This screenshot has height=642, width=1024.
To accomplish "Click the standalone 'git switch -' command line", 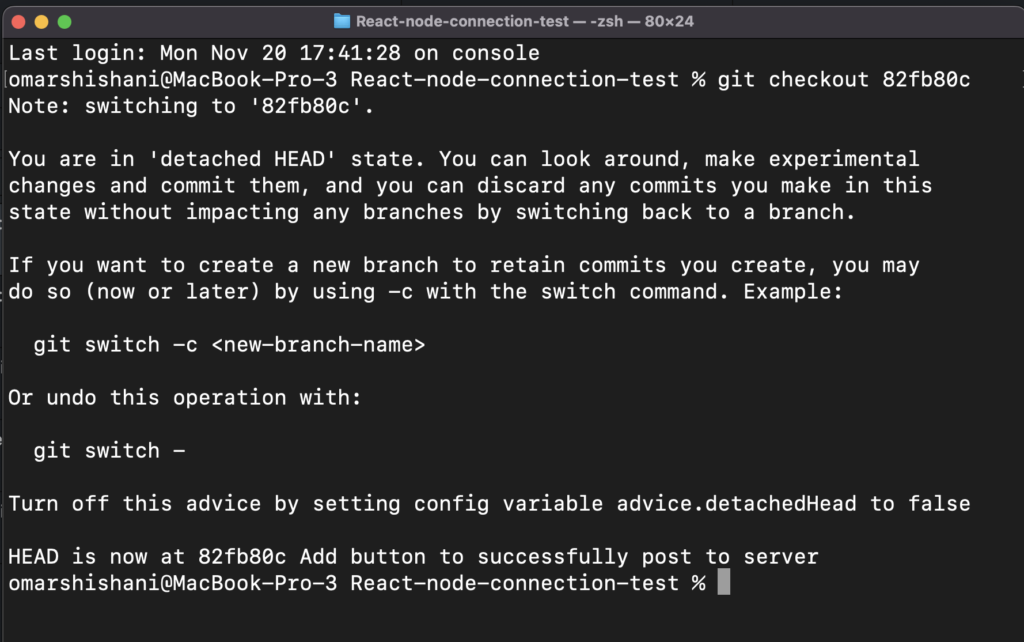I will [x=110, y=451].
